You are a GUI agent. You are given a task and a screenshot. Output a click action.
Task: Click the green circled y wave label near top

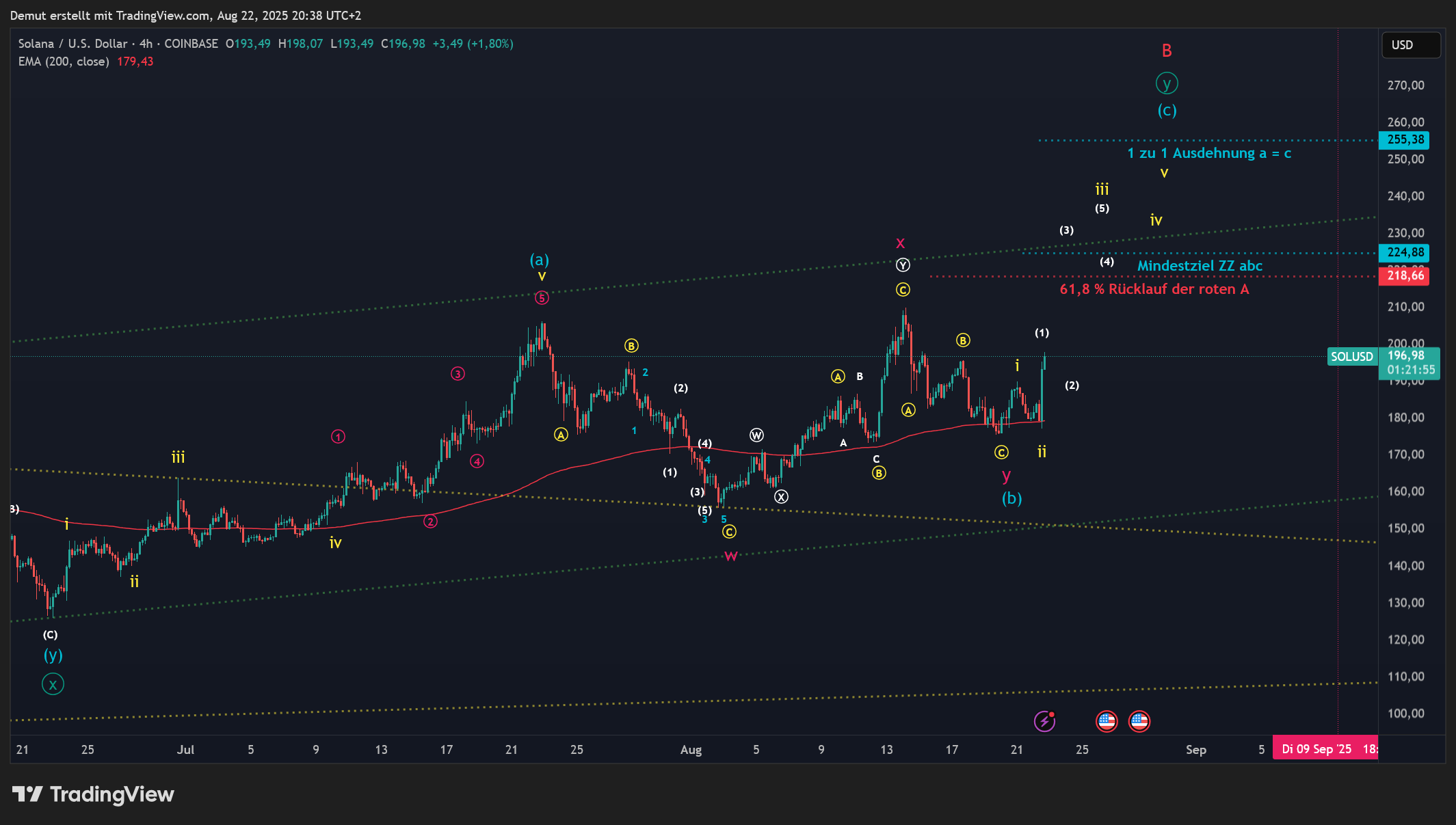click(1167, 83)
